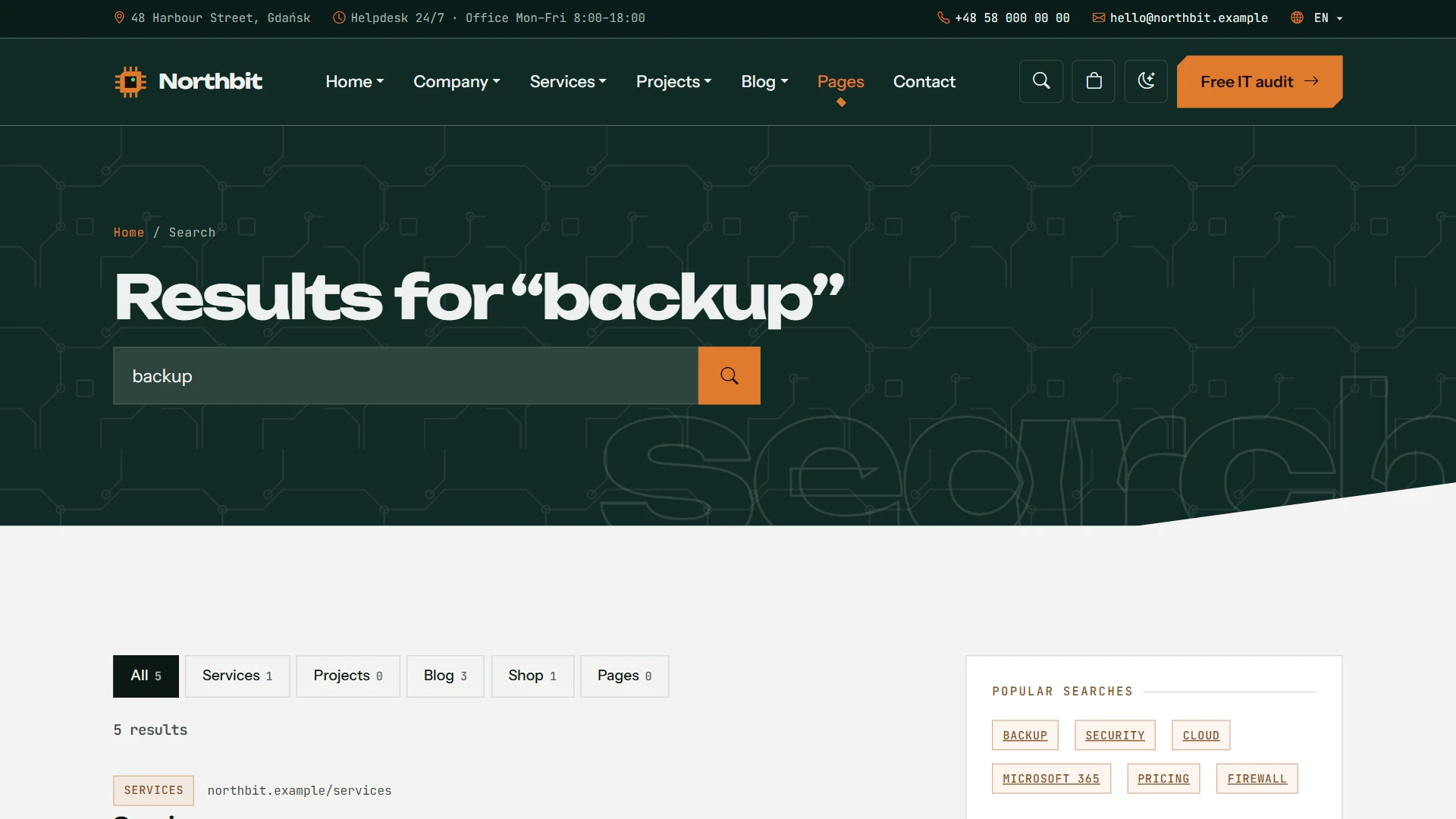Call the +48 58 000 00 00 number
This screenshot has width=1456, height=819.
pyautogui.click(x=1012, y=17)
